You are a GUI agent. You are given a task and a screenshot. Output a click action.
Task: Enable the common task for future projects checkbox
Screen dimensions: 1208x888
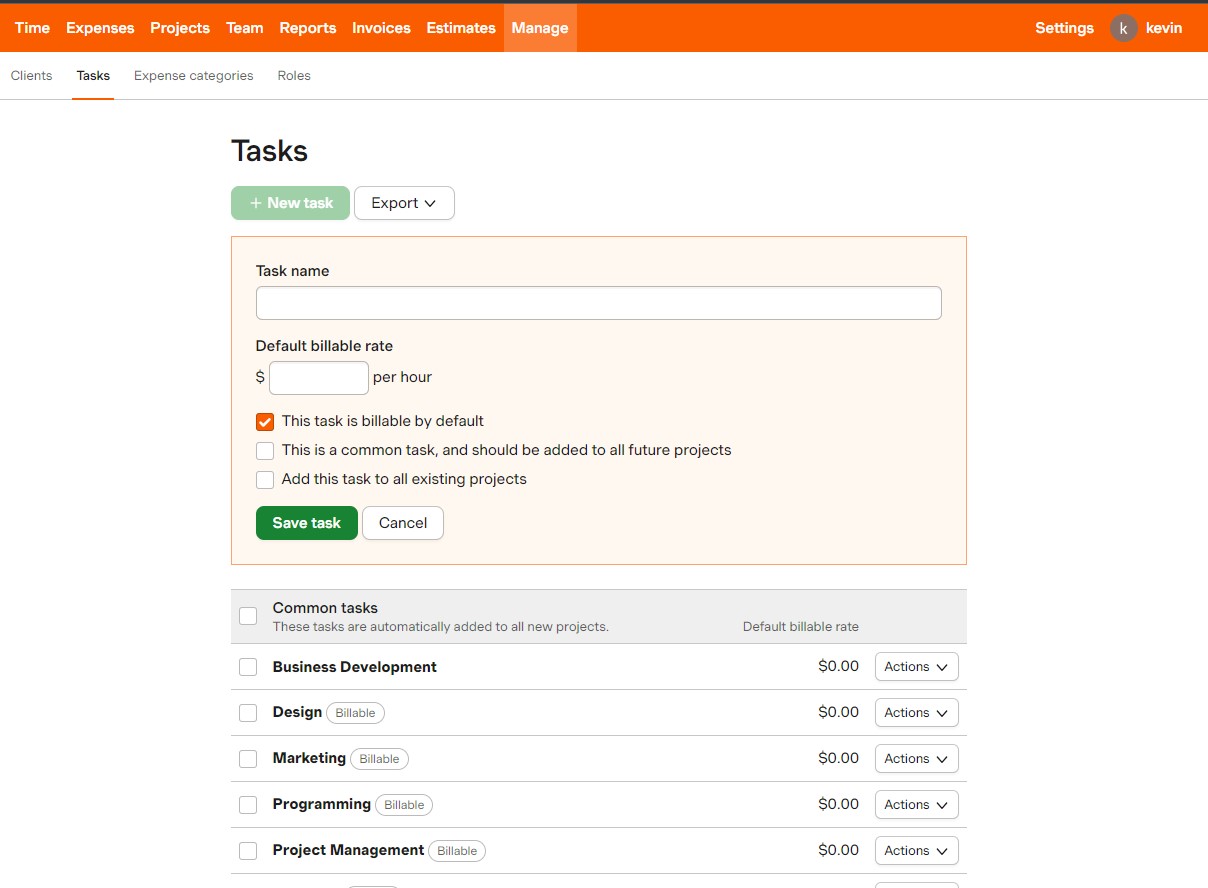click(265, 451)
